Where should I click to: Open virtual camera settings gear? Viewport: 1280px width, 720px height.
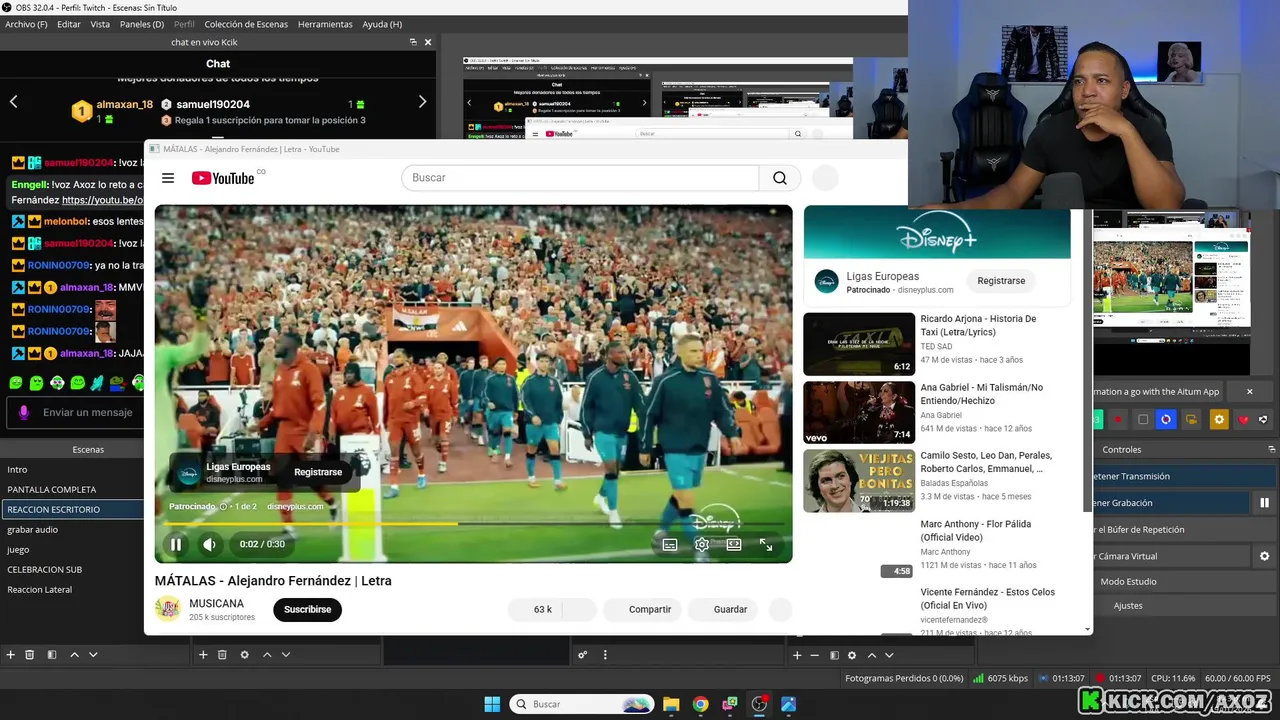[1264, 556]
